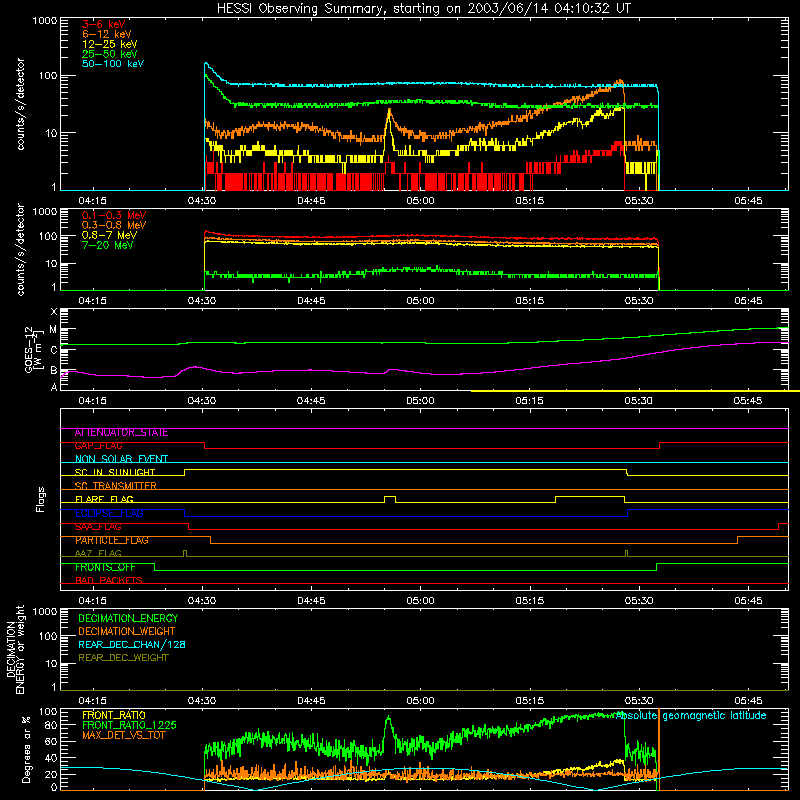Pick the GAP_FLAG label

pos(98,446)
